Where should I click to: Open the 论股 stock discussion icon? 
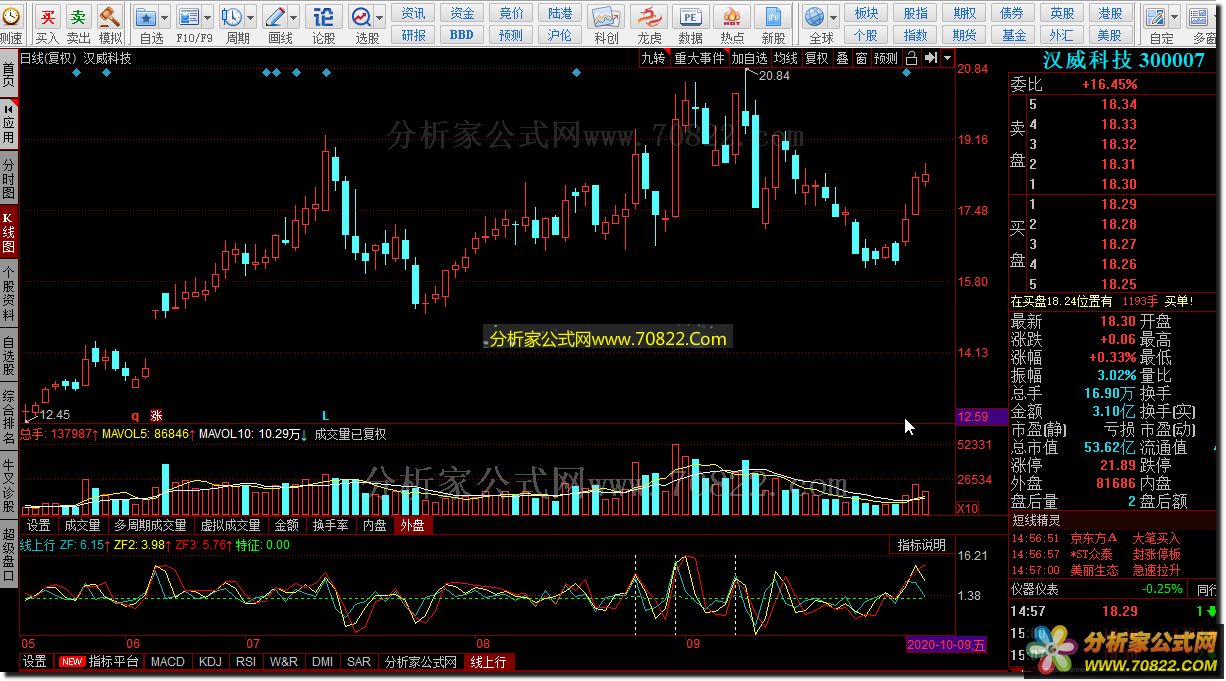(x=323, y=17)
